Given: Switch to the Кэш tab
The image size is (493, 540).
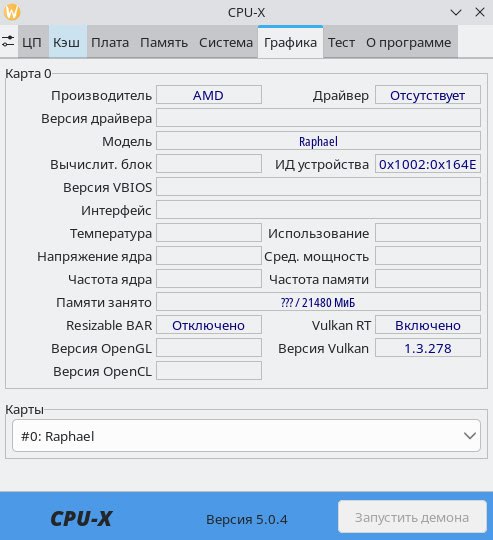Looking at the screenshot, I should tap(67, 42).
